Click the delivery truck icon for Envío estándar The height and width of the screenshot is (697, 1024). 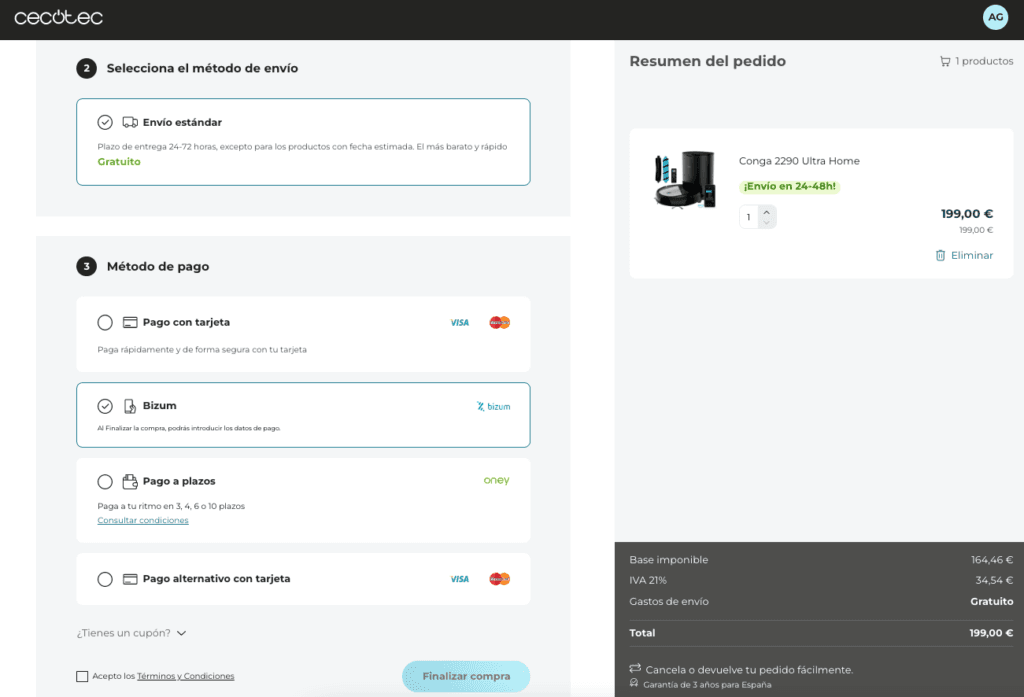[x=130, y=122]
